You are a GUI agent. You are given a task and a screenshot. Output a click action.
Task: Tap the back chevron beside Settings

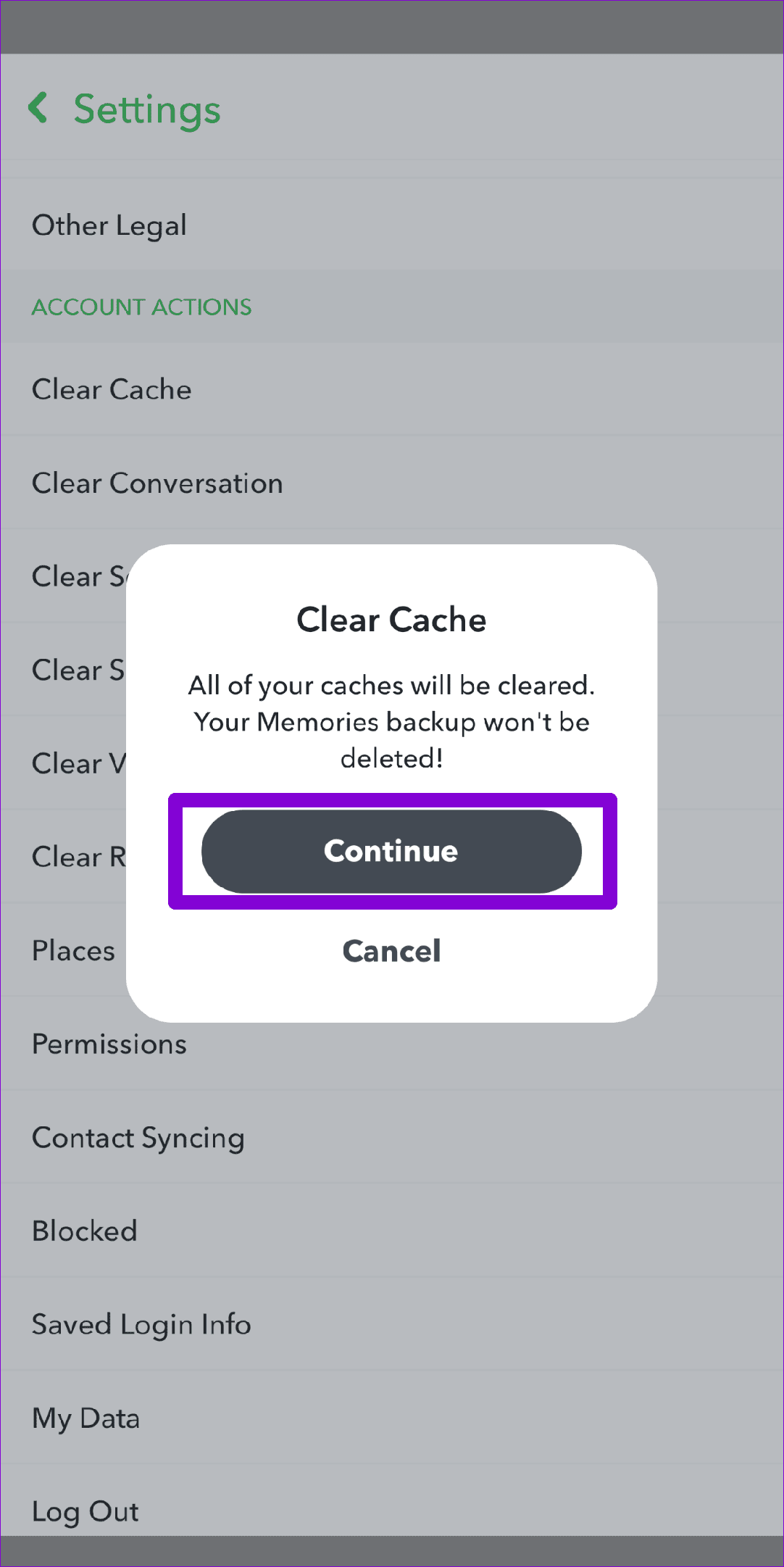coord(40,109)
